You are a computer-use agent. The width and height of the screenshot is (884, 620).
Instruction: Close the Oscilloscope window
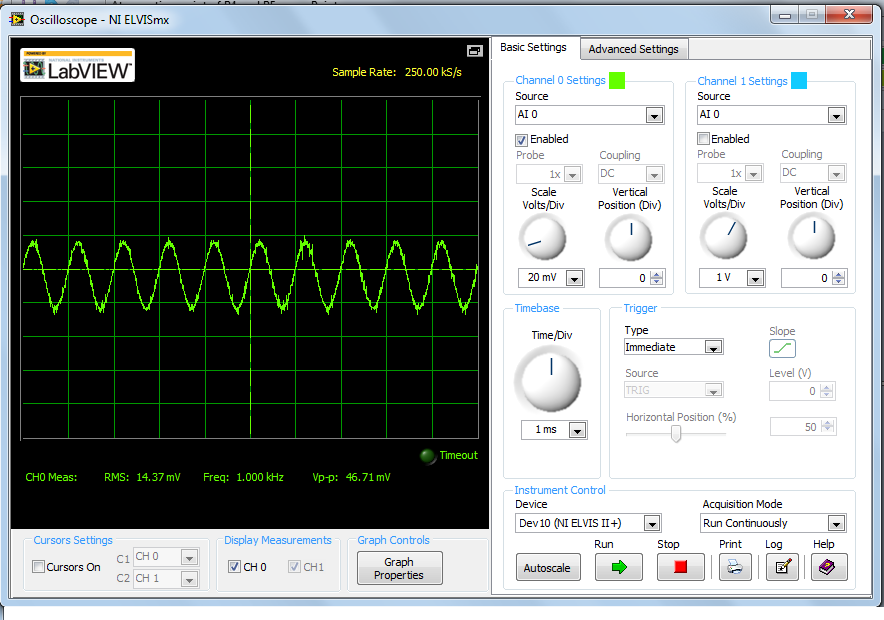tap(850, 15)
